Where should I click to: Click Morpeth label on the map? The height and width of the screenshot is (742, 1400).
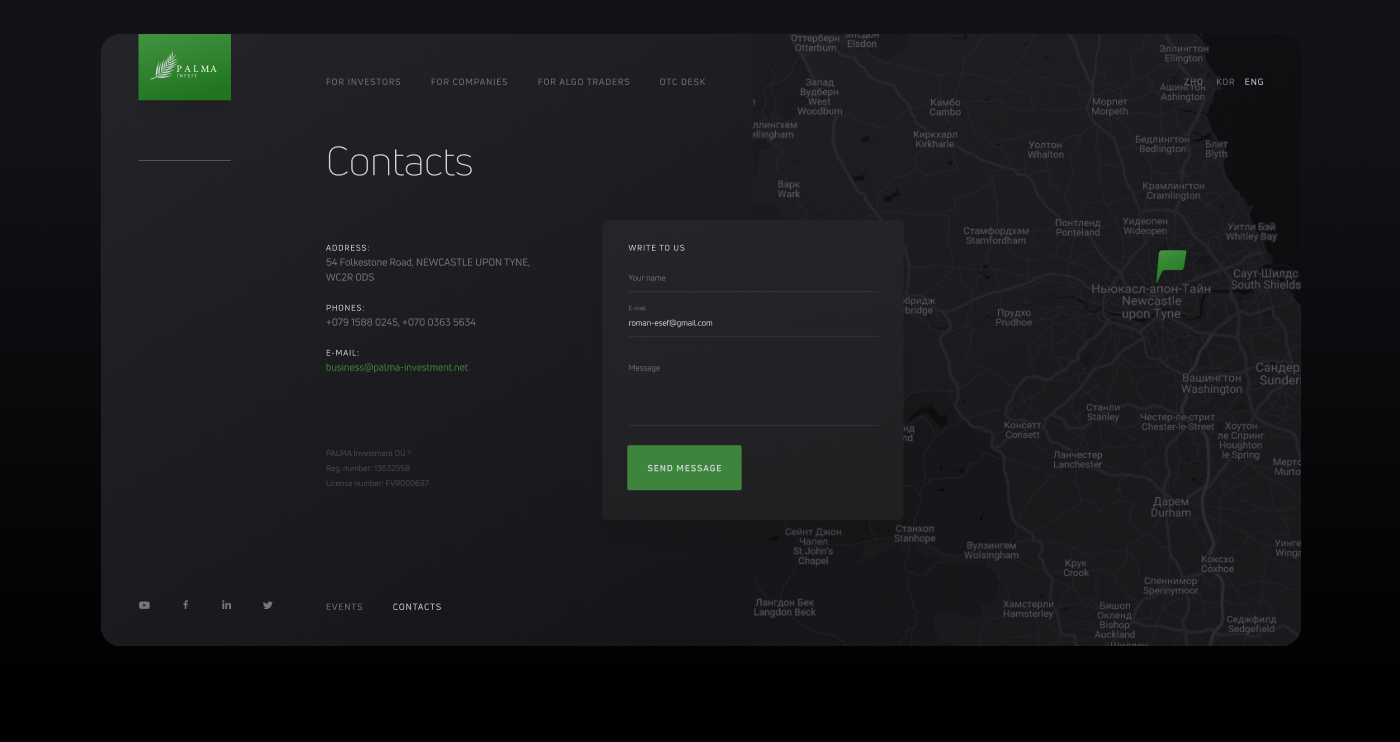1110,107
